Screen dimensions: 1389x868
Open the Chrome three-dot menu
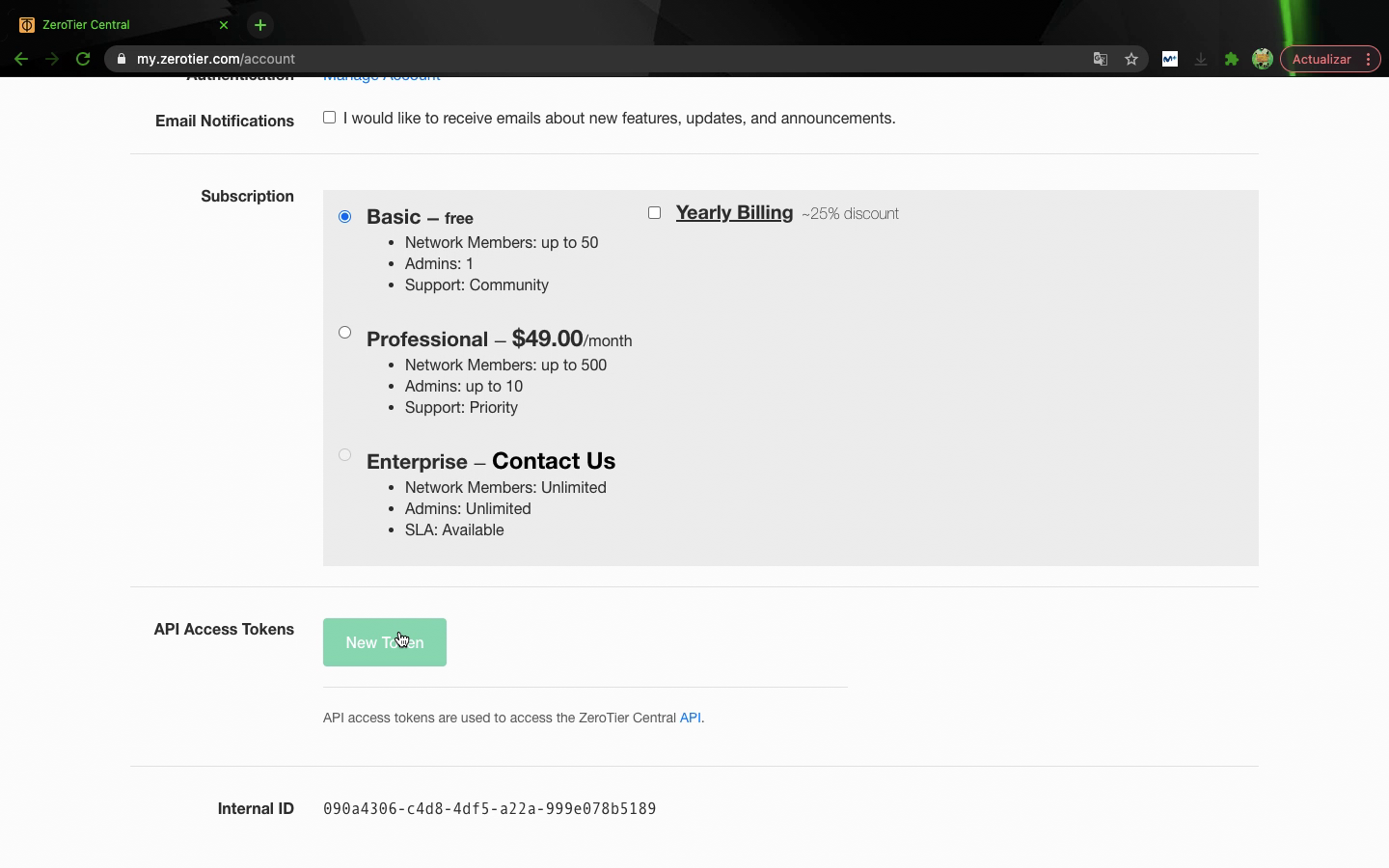1368,59
